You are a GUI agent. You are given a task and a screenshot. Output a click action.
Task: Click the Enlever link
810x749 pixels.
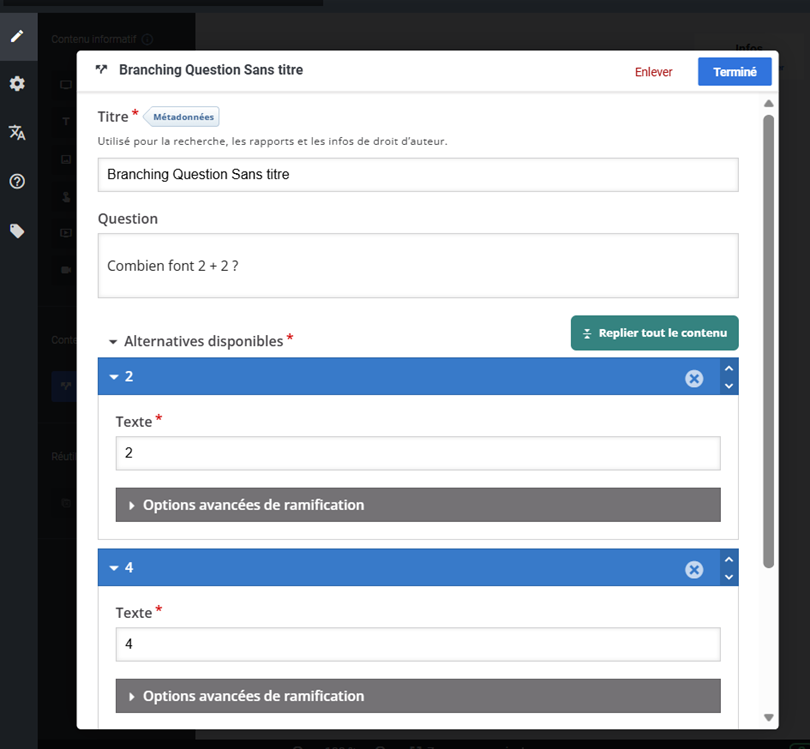[653, 72]
